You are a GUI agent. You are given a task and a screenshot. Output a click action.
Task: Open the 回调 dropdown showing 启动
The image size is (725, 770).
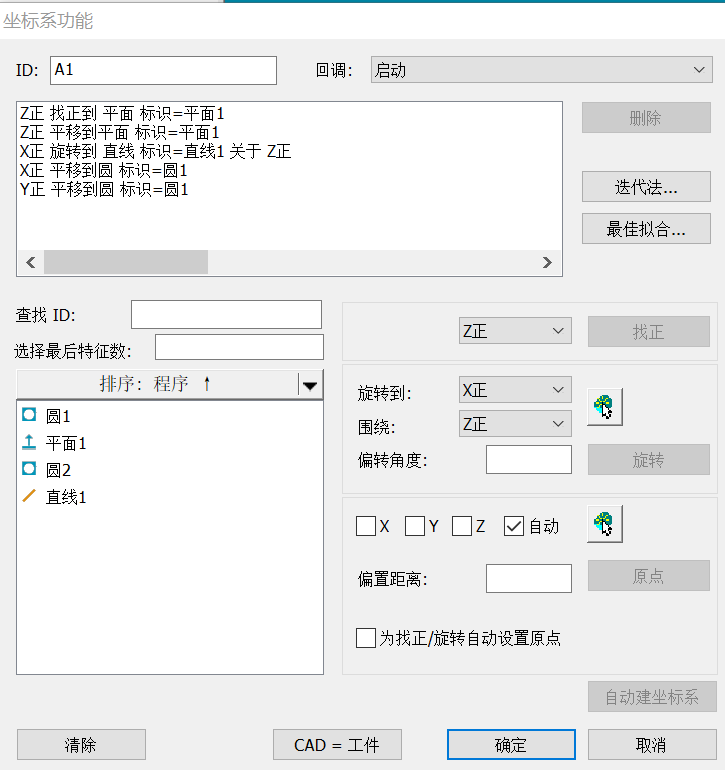coord(540,70)
